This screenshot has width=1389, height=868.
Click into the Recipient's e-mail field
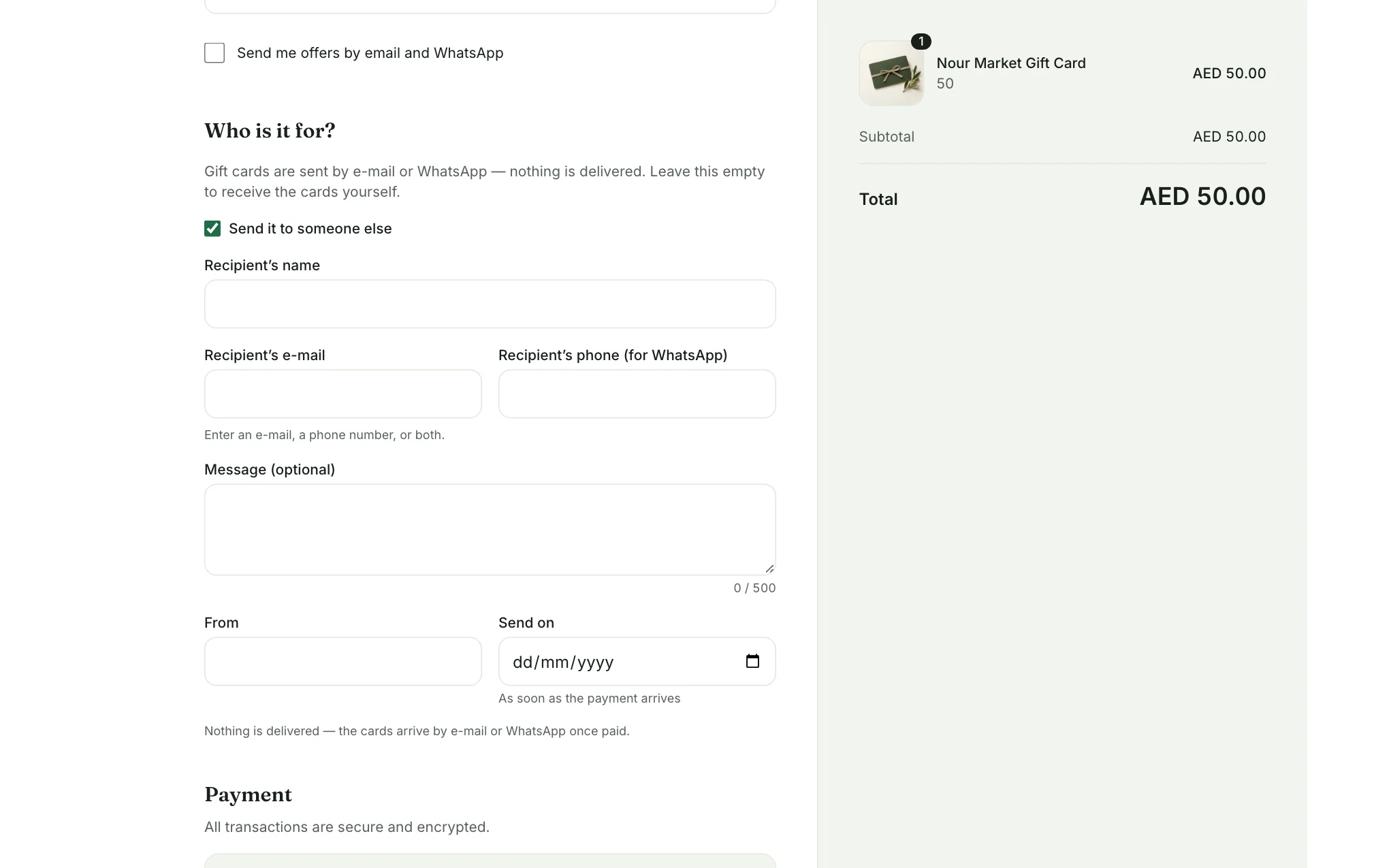click(343, 394)
